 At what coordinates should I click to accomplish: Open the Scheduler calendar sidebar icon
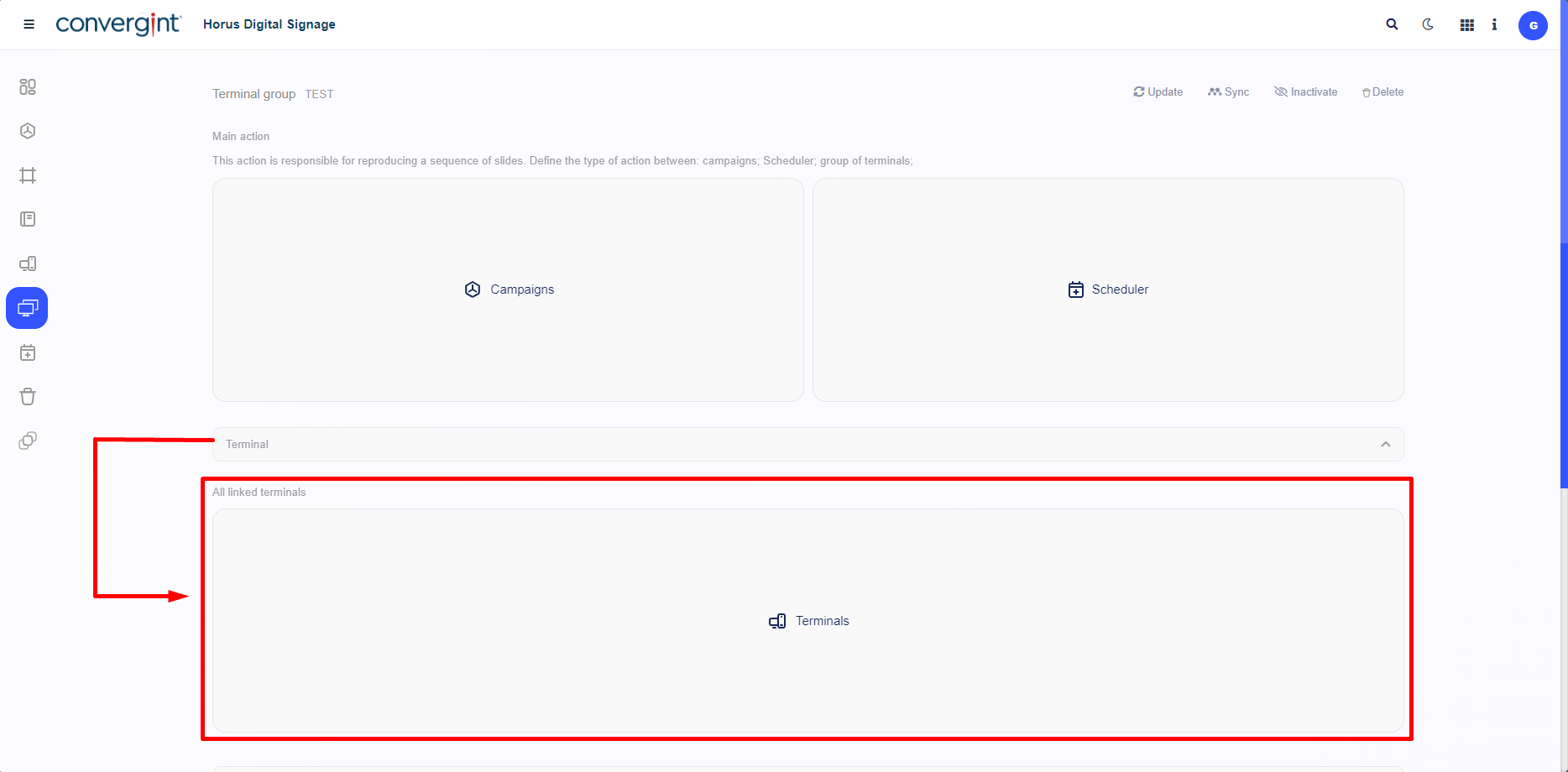click(x=28, y=352)
